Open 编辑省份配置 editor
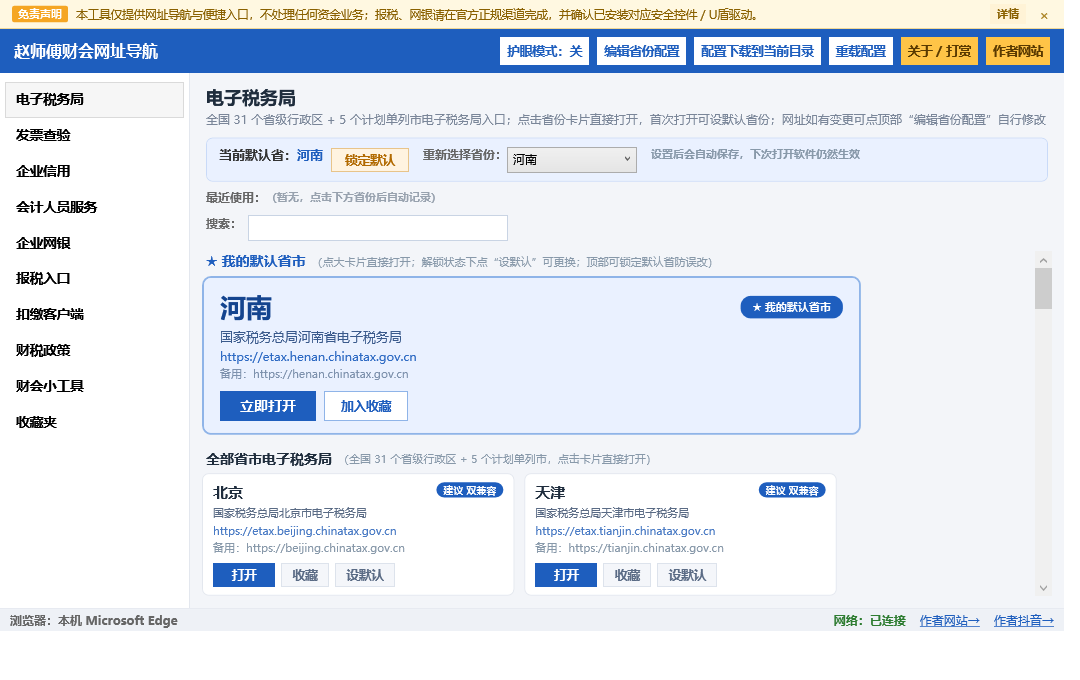 641,51
